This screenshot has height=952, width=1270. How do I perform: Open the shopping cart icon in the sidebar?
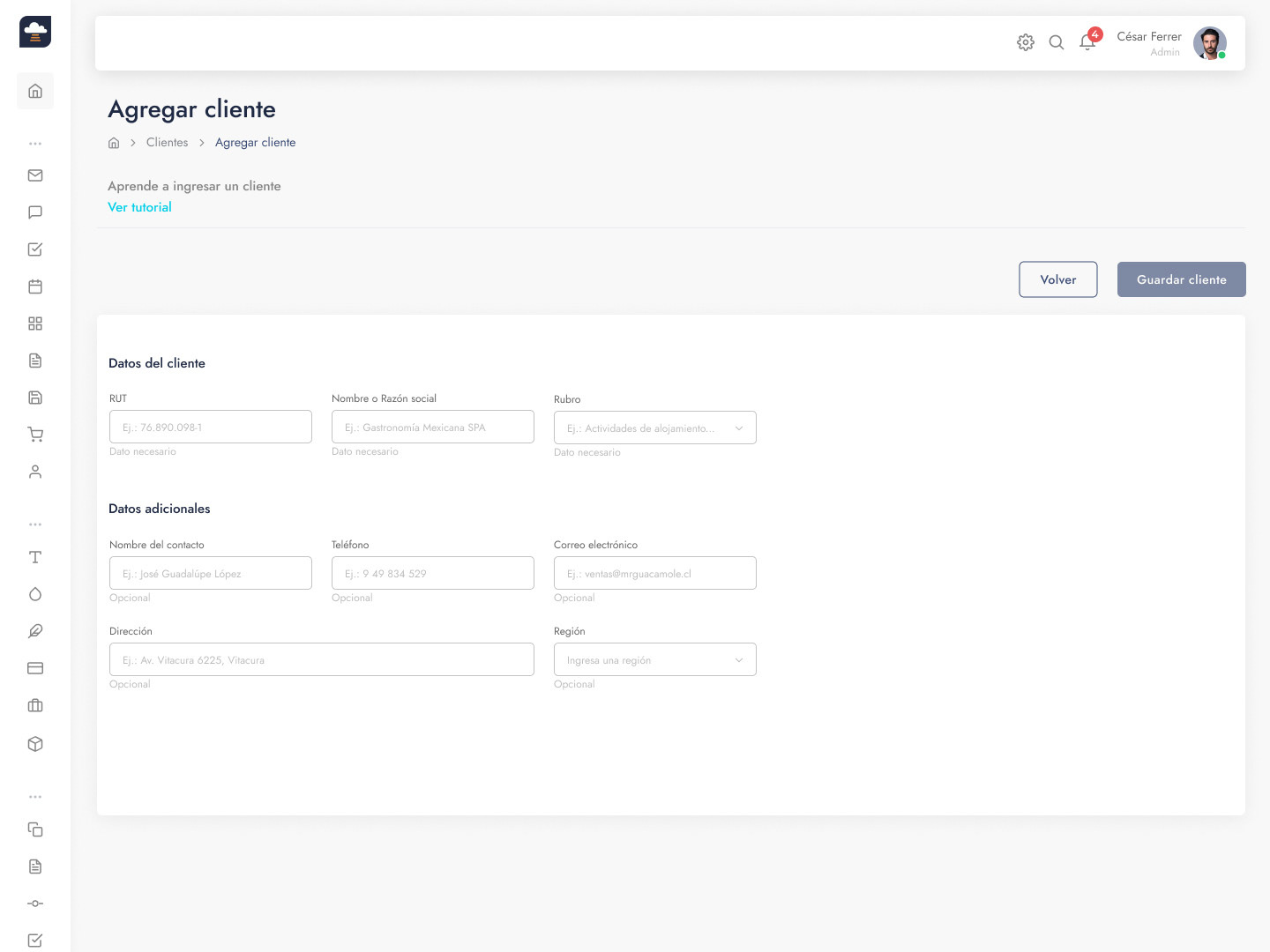pyautogui.click(x=35, y=435)
